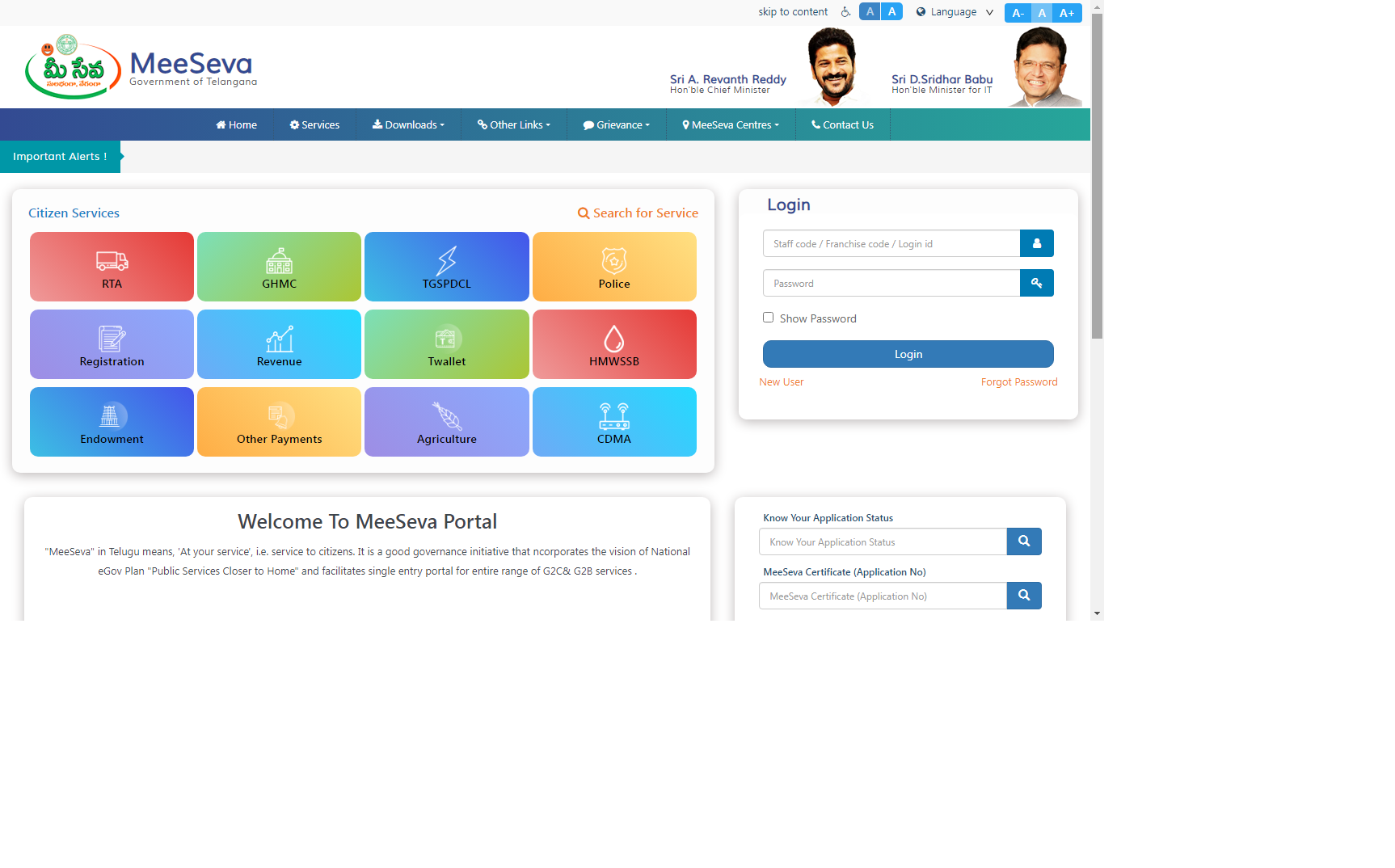This screenshot has height=868, width=1395.
Task: Expand the Downloads menu
Action: coord(408,124)
